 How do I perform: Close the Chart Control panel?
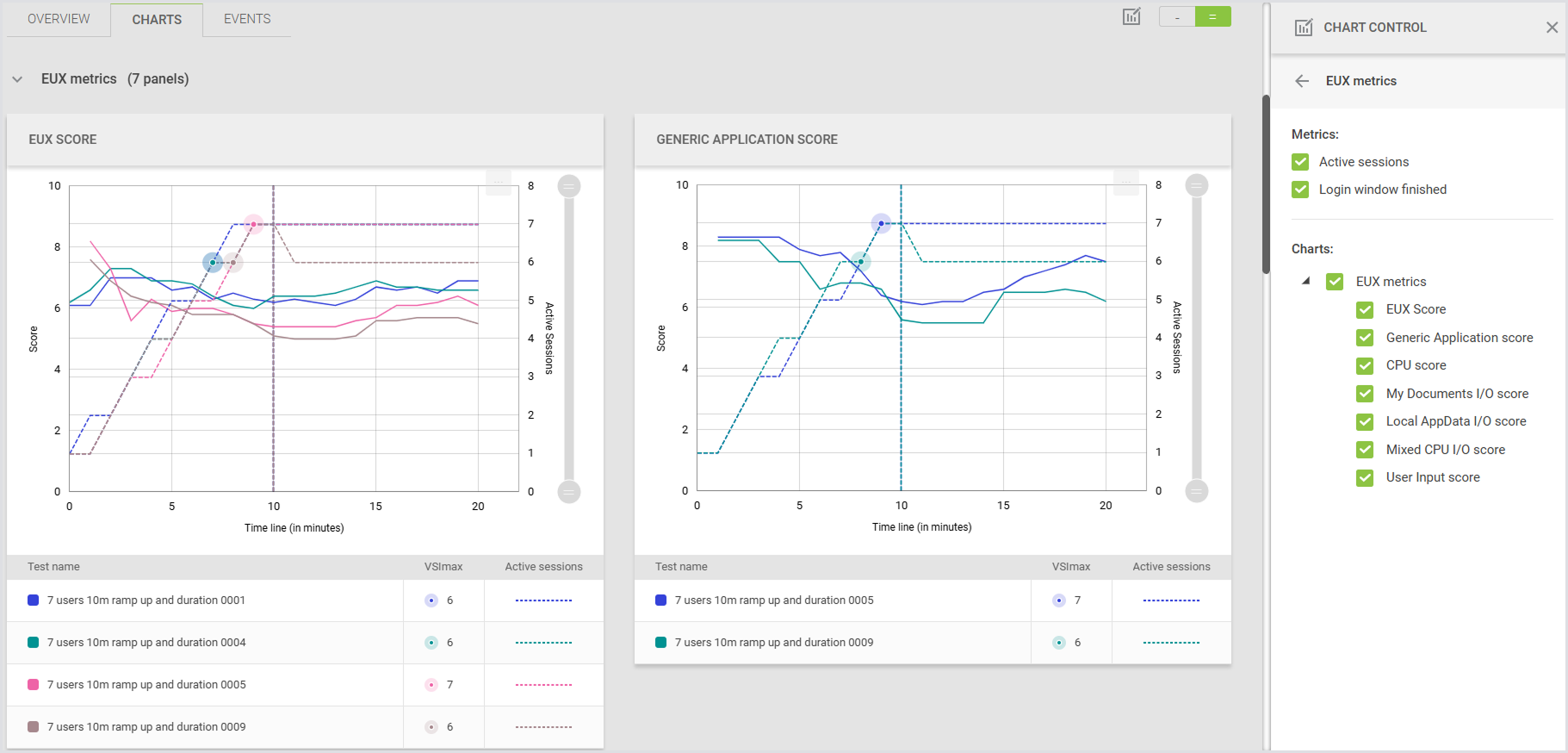point(1552,28)
